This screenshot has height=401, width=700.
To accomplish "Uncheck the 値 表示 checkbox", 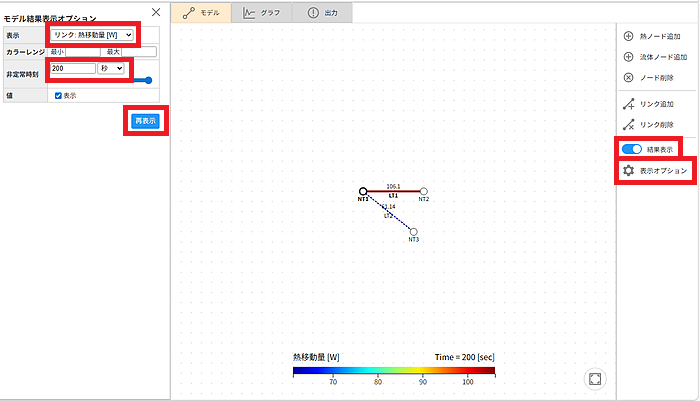I will pyautogui.click(x=58, y=96).
